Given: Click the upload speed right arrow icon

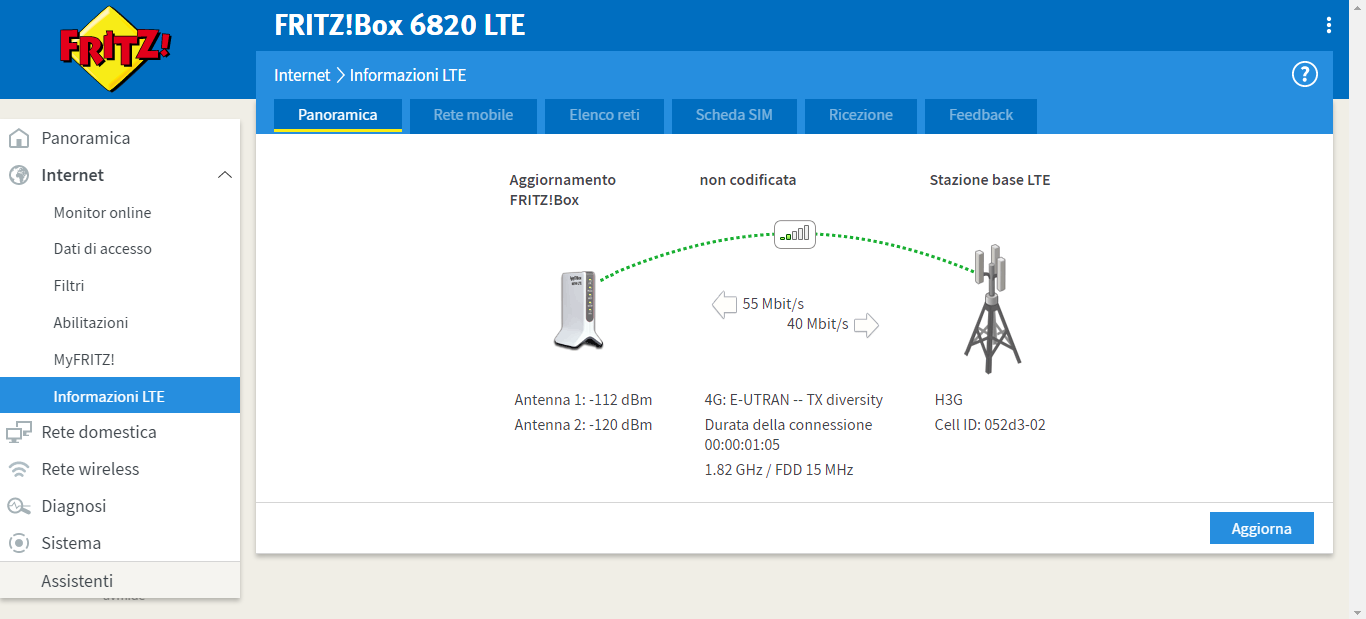Looking at the screenshot, I should pos(866,325).
